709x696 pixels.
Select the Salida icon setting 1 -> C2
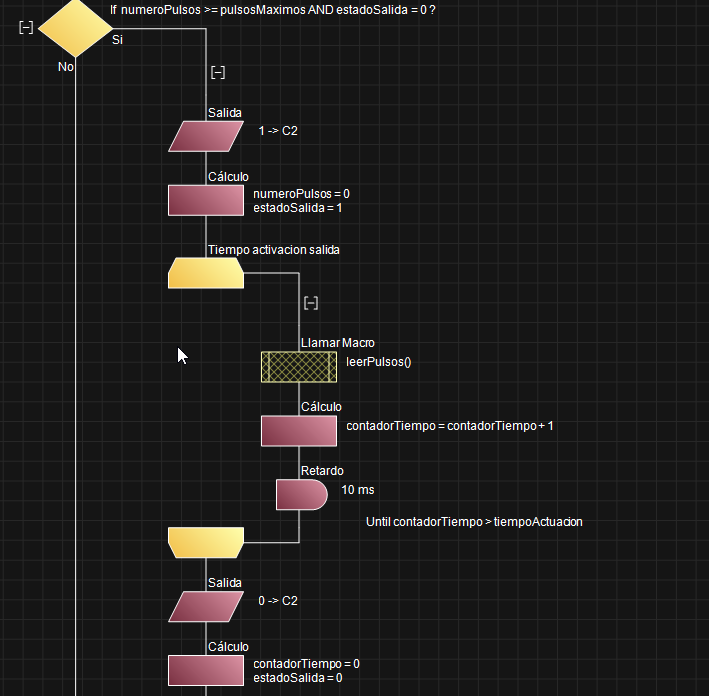pyautogui.click(x=206, y=136)
